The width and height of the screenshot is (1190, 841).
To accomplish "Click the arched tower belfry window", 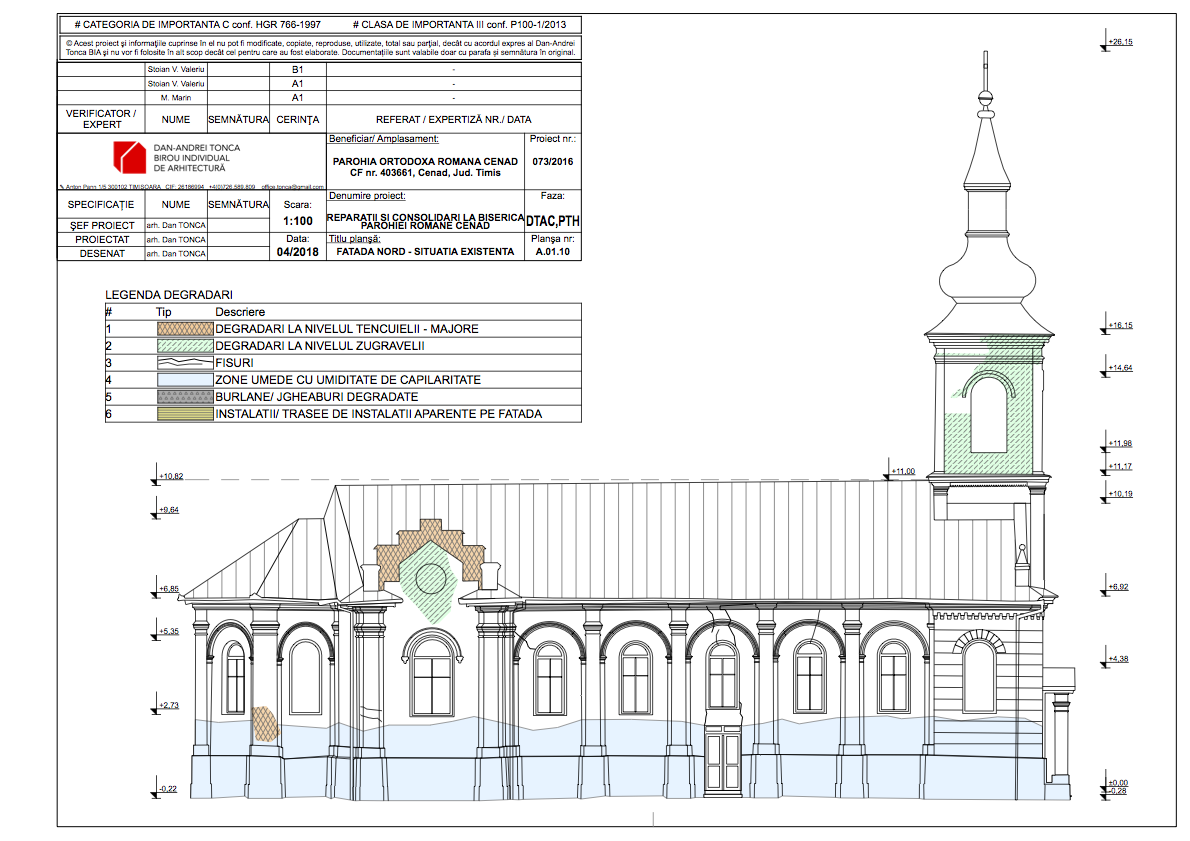I will tap(989, 415).
